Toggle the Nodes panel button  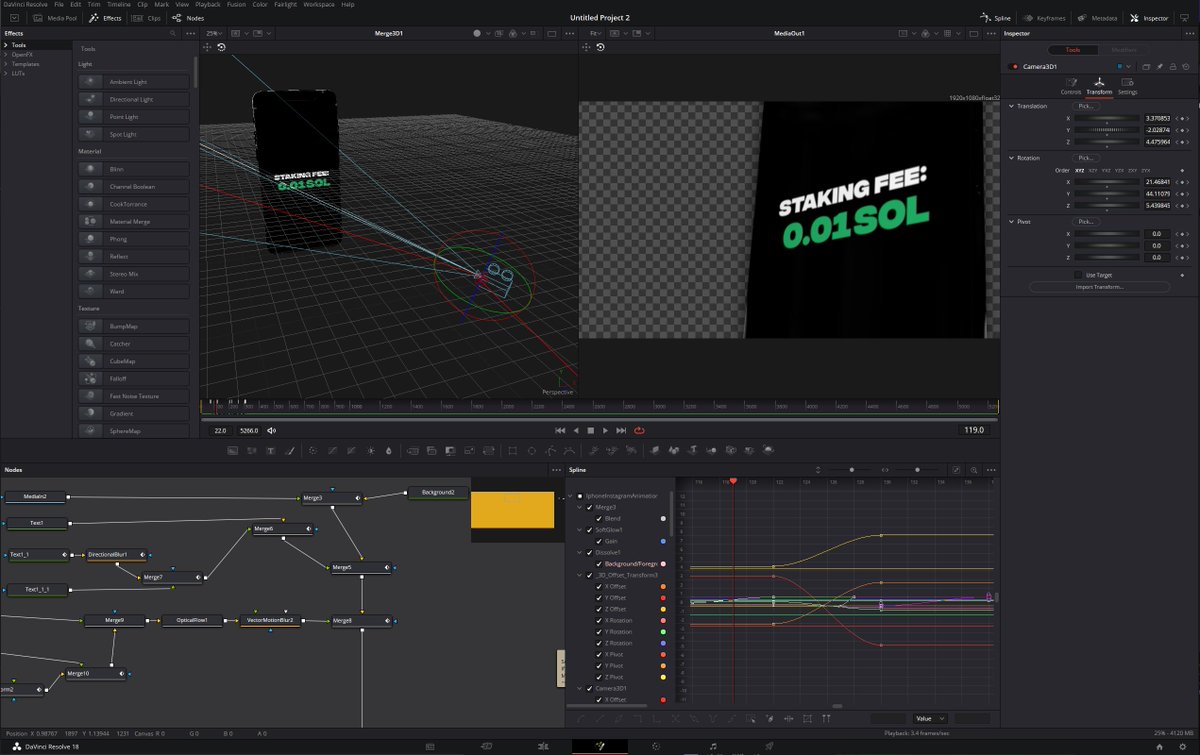point(188,18)
